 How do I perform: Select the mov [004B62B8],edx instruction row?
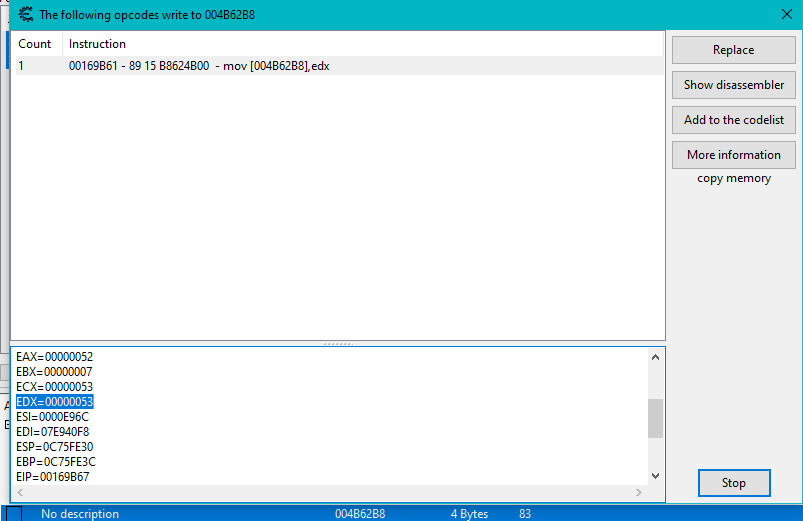(340, 66)
